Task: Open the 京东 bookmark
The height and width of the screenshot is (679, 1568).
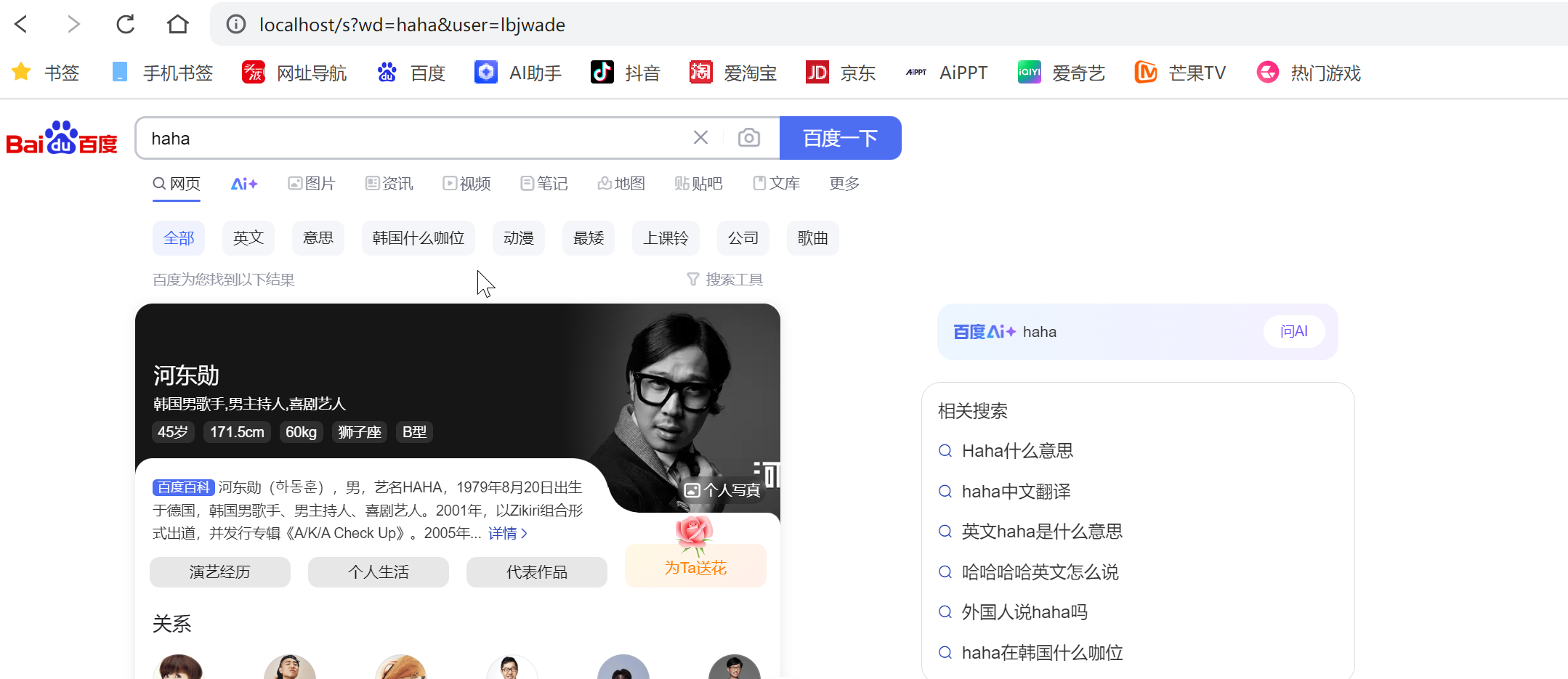Action: coord(841,73)
